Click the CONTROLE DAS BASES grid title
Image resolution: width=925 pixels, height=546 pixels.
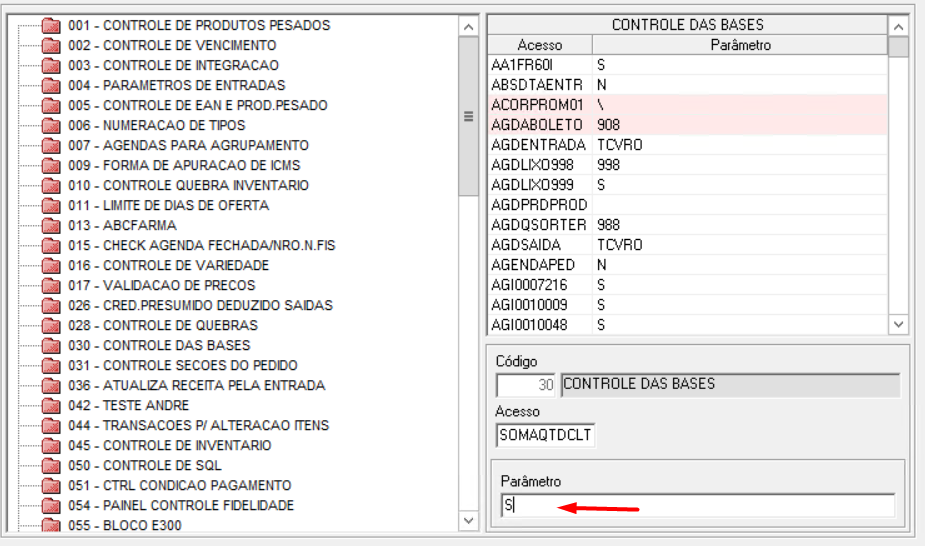[x=687, y=25]
